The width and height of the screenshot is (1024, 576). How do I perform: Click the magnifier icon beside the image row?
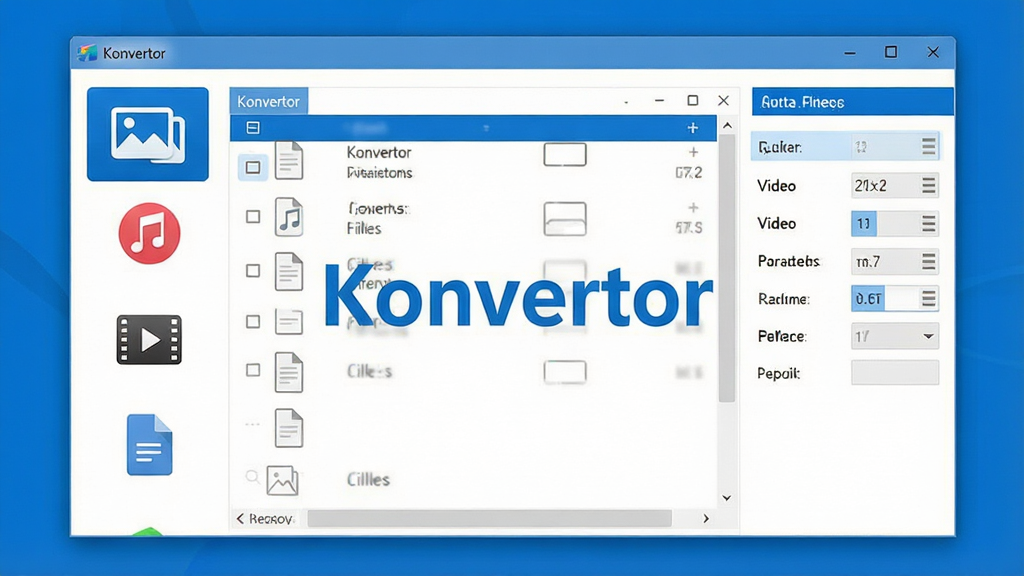coord(252,477)
